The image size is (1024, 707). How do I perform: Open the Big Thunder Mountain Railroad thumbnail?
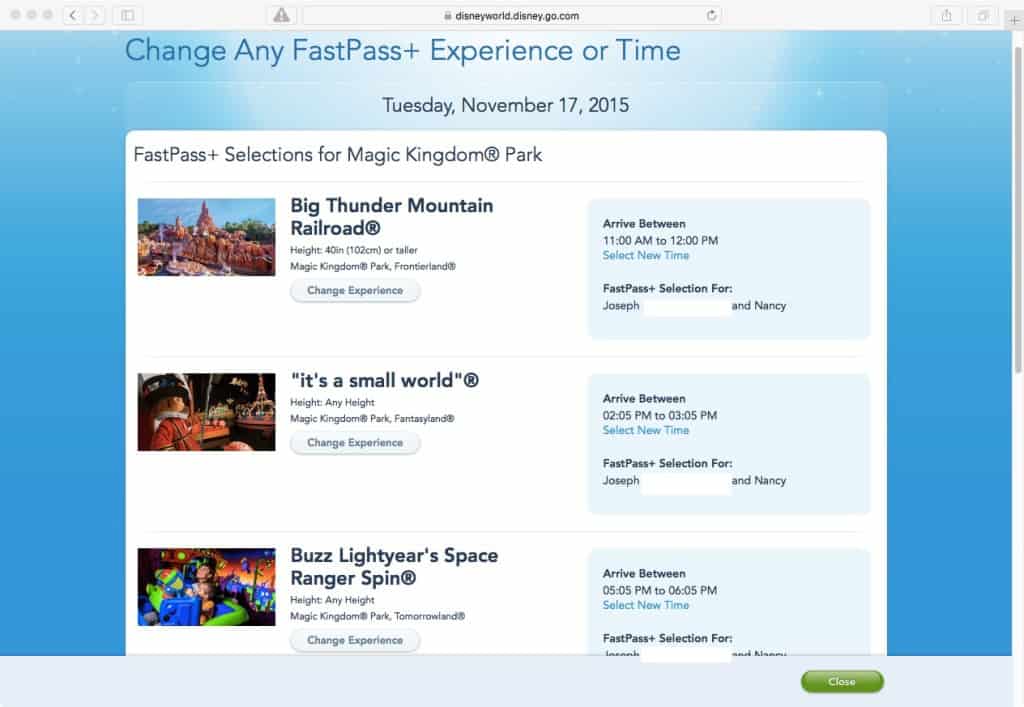[206, 237]
